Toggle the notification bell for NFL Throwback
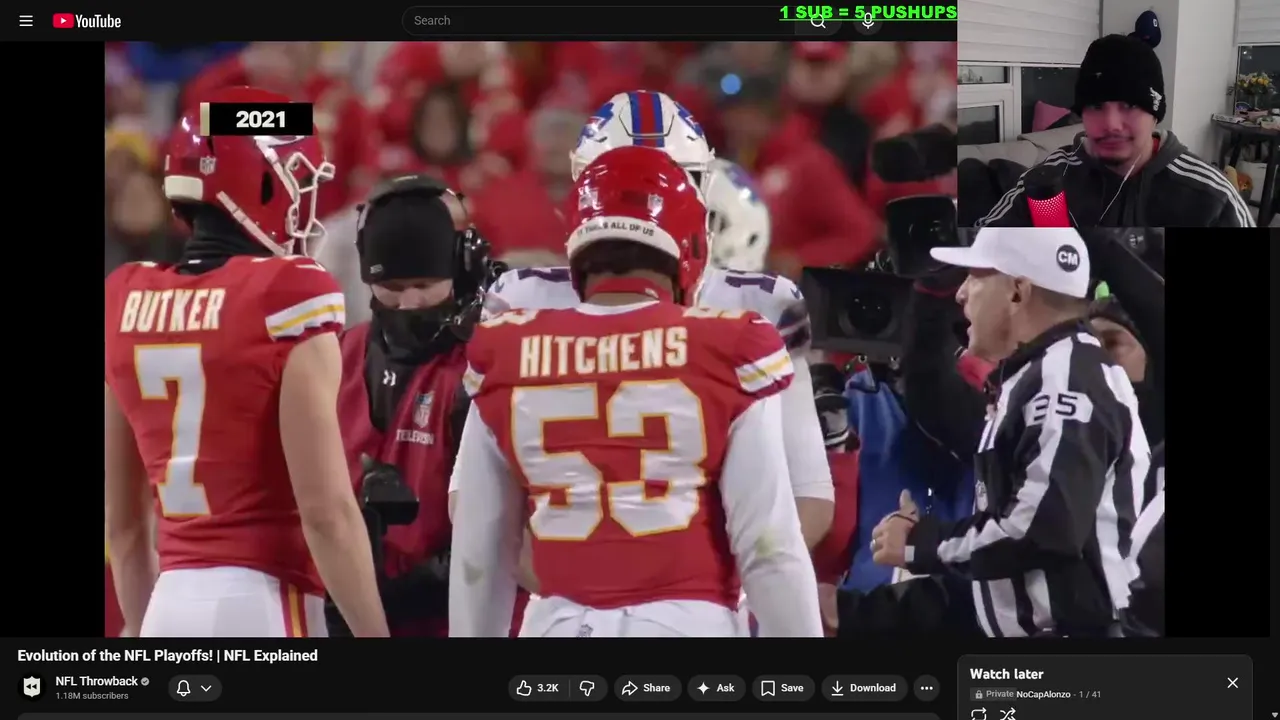Image resolution: width=1280 pixels, height=720 pixels. click(x=184, y=687)
